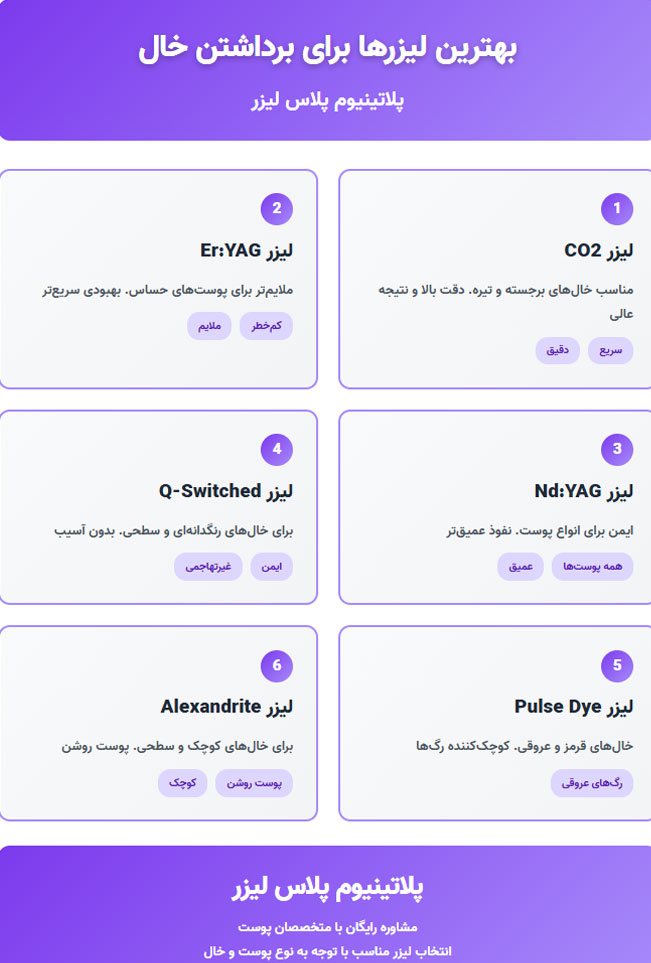The width and height of the screenshot is (651, 963).
Task: Click the Alexandrite laser heading
Action: pos(226,707)
